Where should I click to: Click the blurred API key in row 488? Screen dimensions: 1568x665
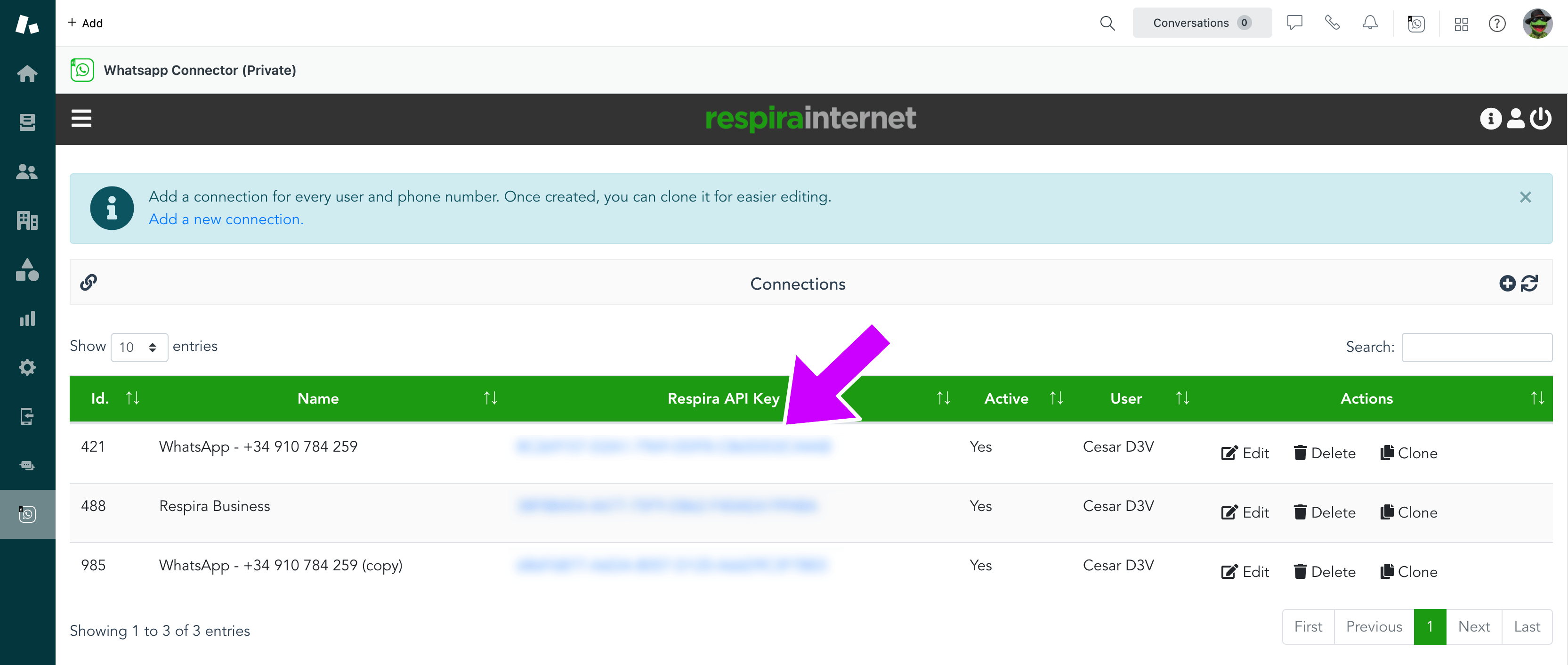pos(667,505)
